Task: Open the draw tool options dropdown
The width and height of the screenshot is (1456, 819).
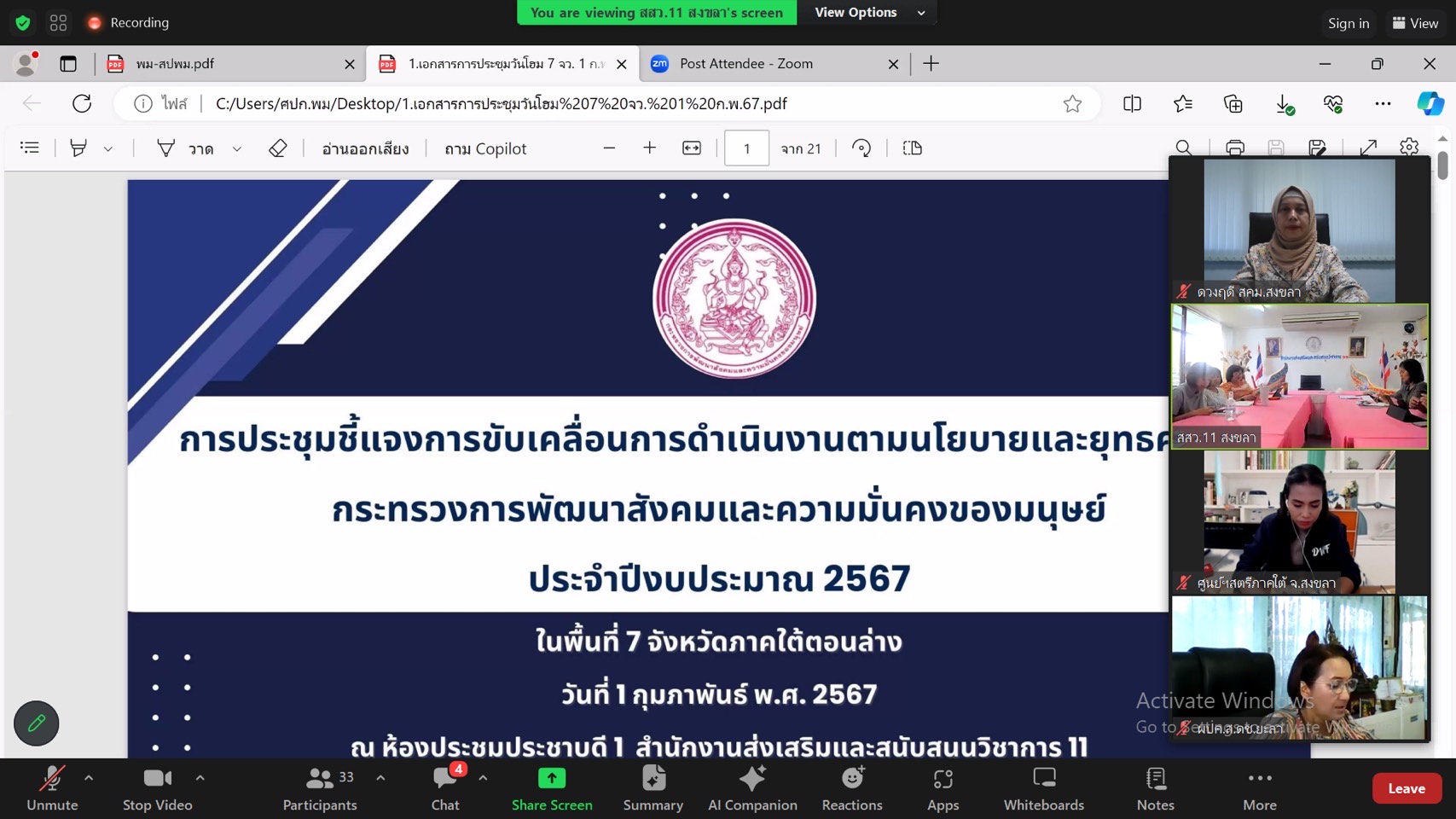Action: 237,148
